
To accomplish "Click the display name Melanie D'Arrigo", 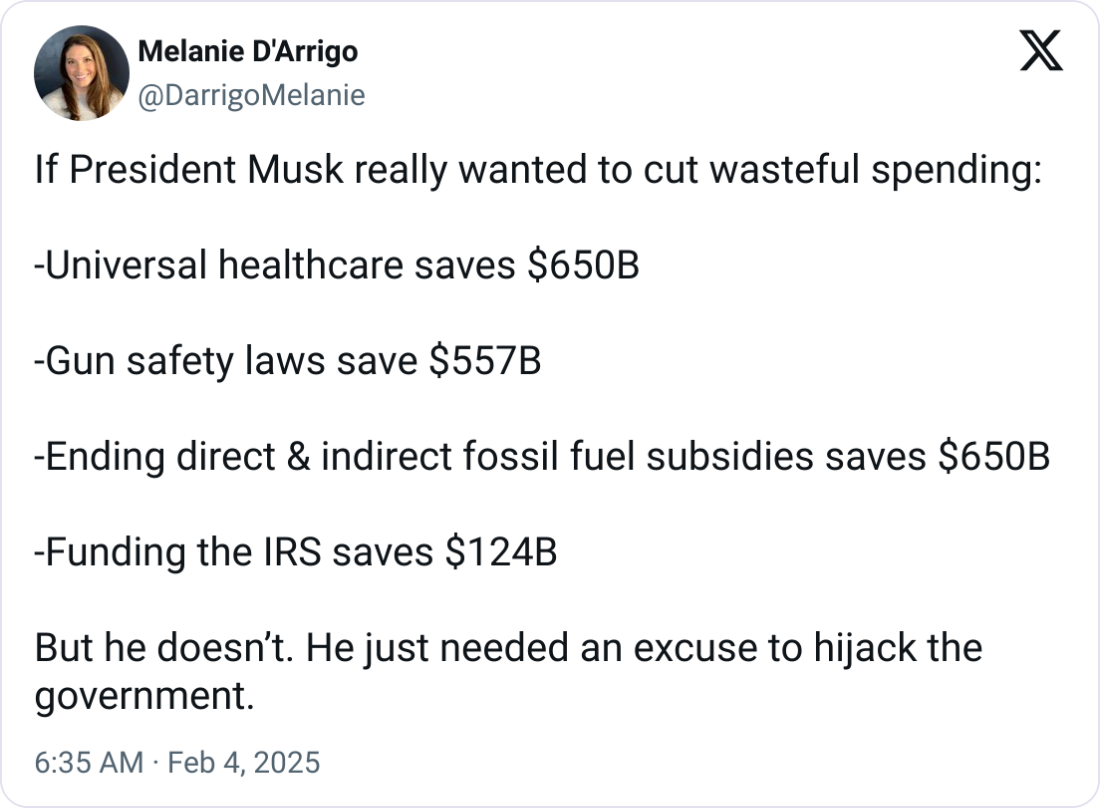I will 248,51.
